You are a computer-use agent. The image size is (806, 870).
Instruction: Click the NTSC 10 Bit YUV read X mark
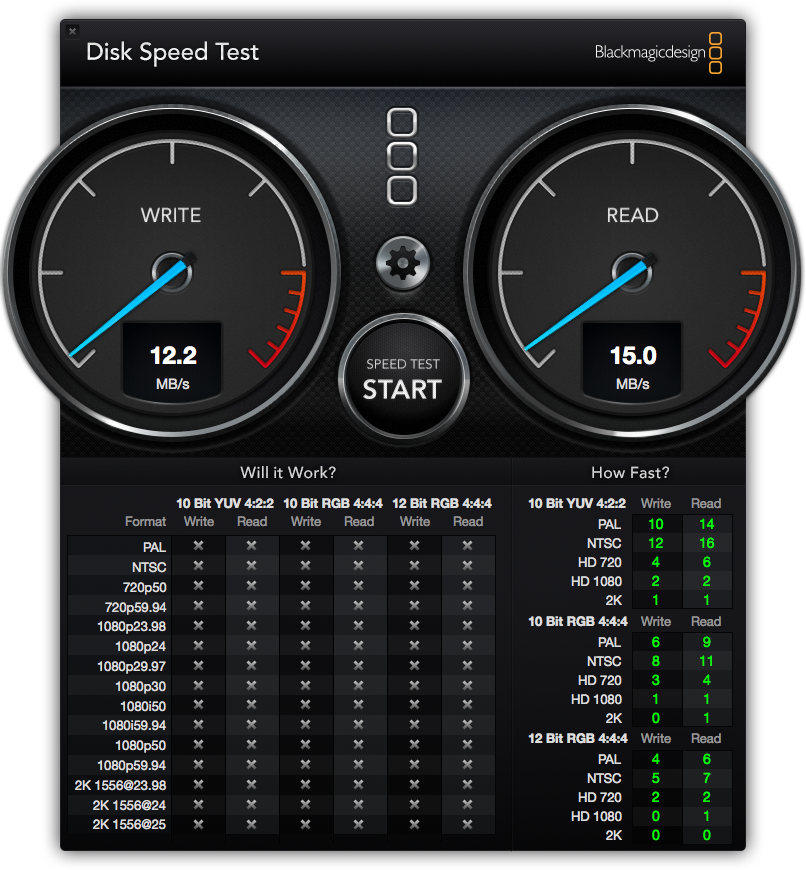point(252,566)
